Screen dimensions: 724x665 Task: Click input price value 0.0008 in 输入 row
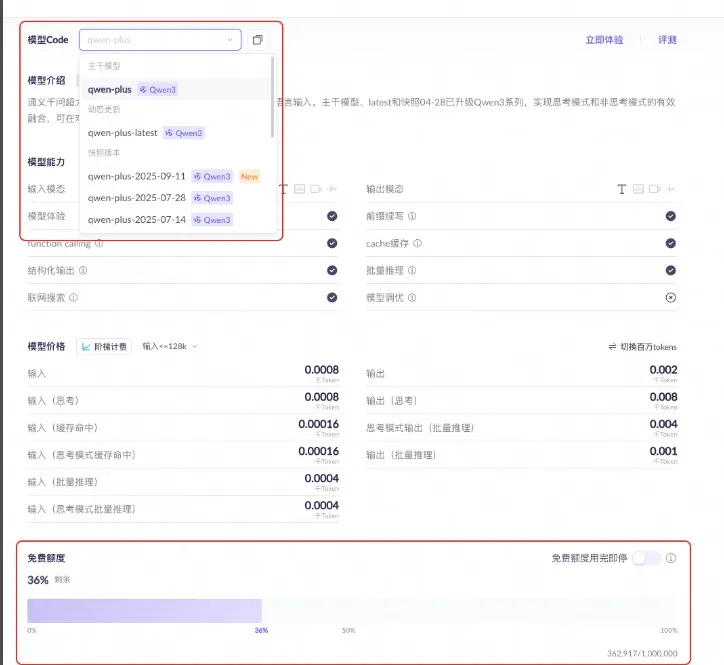(321, 370)
